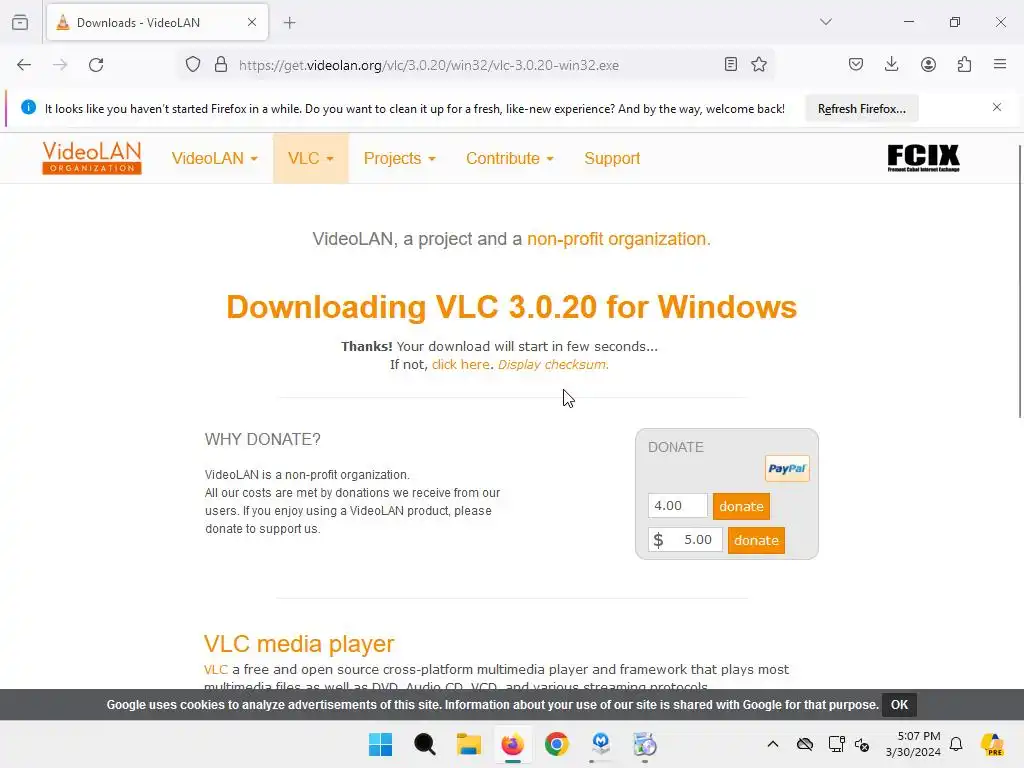Bookmark this page with the star

pyautogui.click(x=759, y=64)
